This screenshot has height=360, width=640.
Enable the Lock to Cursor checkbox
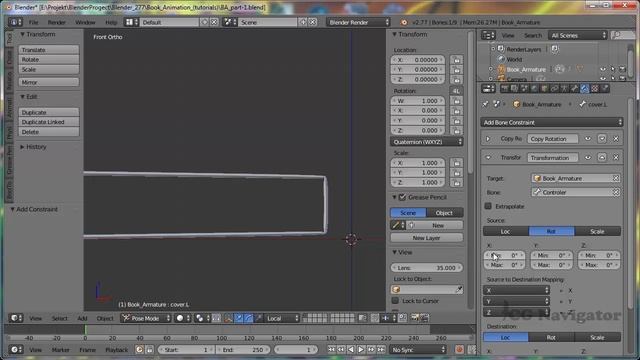click(395, 301)
